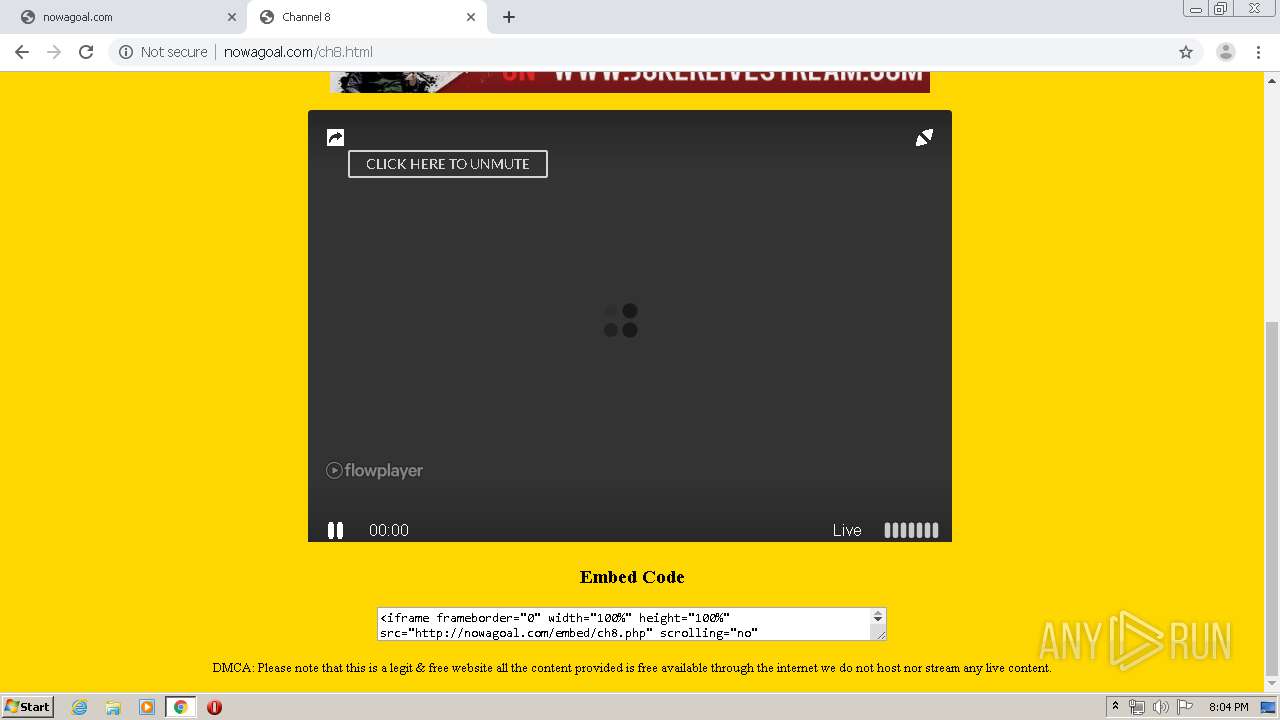This screenshot has height=720, width=1280.
Task: Click the jokerlivestream banner ad
Action: (x=630, y=82)
